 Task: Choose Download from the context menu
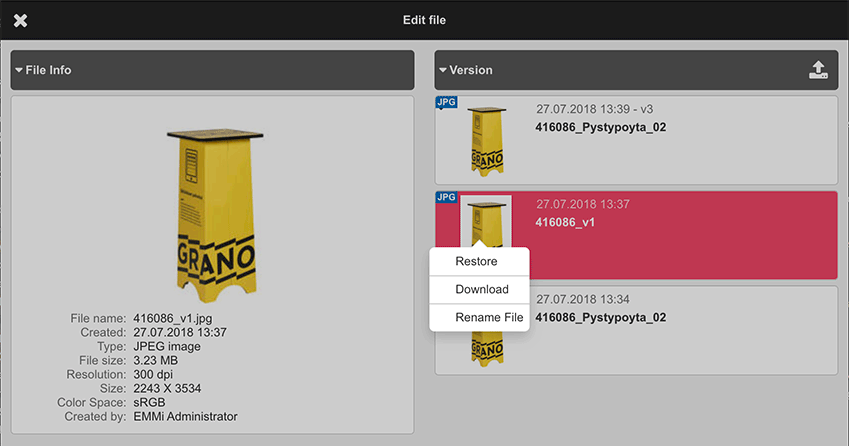coord(479,290)
